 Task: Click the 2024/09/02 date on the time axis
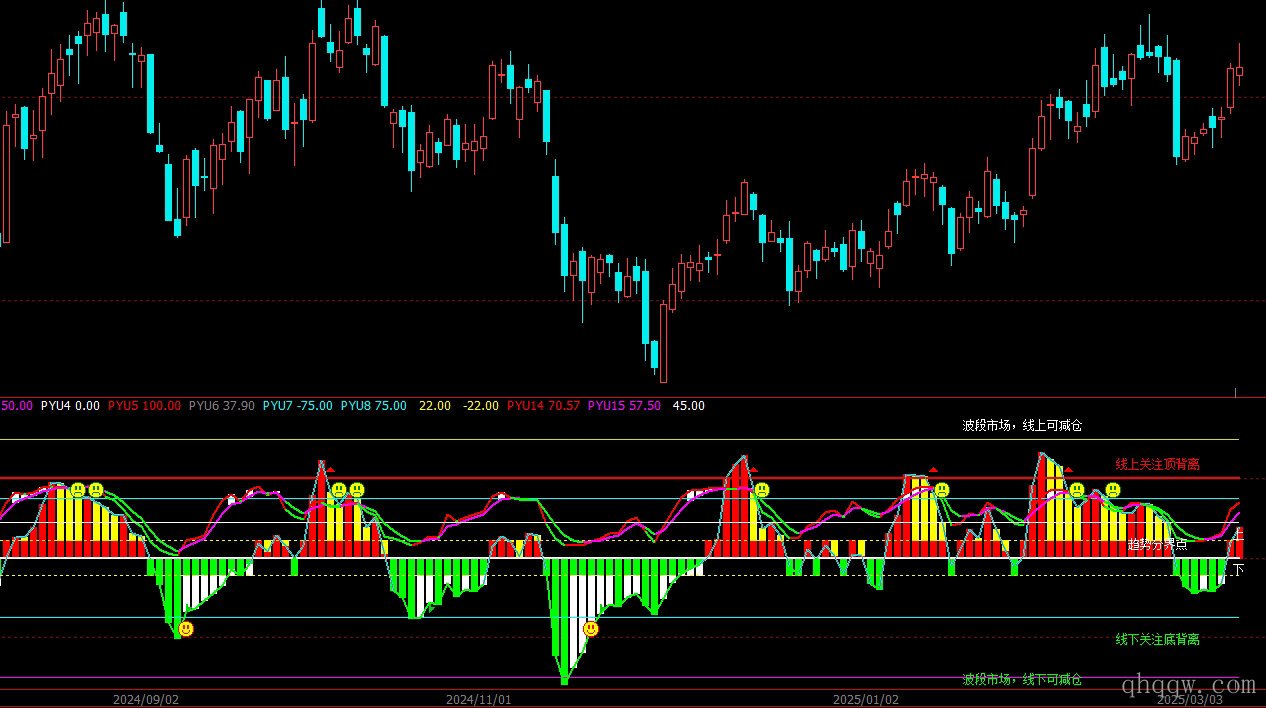pyautogui.click(x=145, y=700)
